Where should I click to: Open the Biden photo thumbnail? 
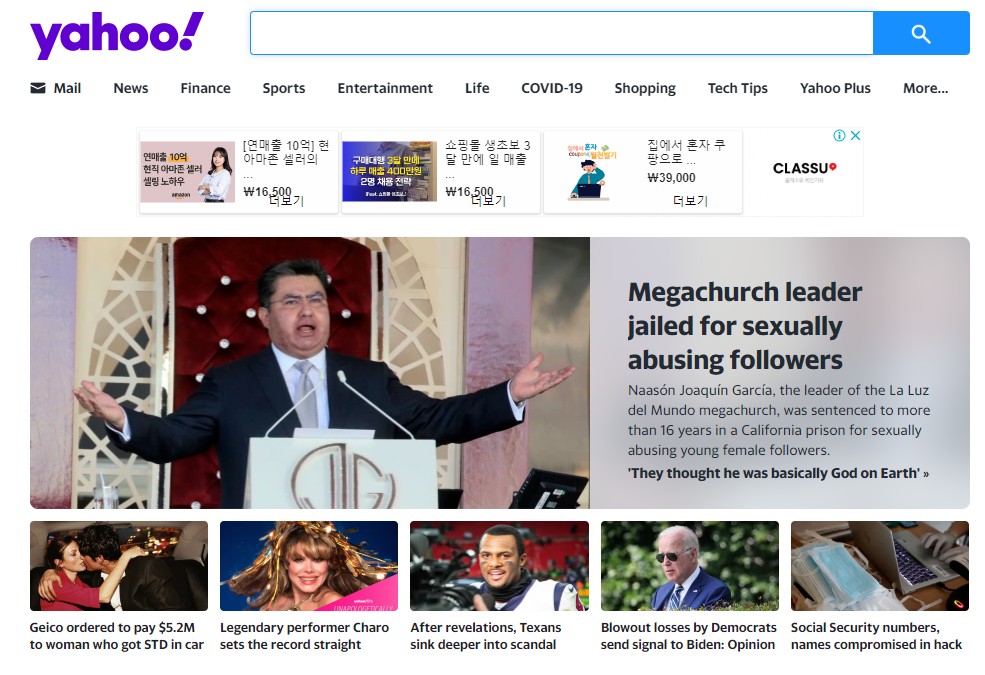[690, 566]
